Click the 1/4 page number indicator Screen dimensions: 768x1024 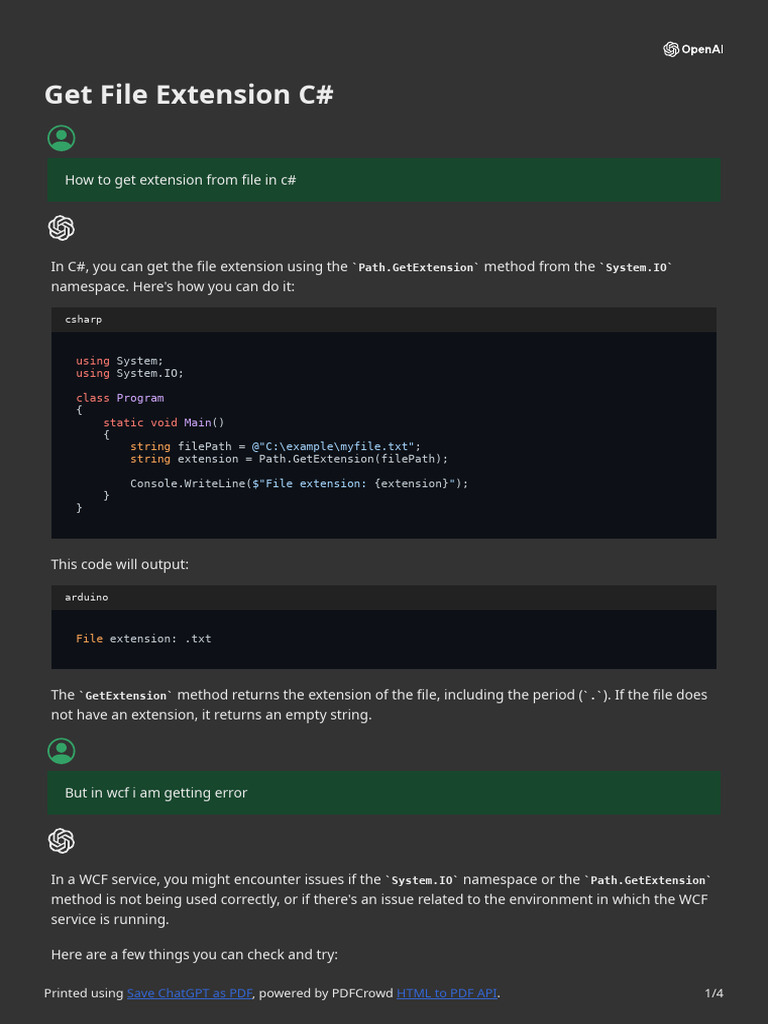click(714, 993)
